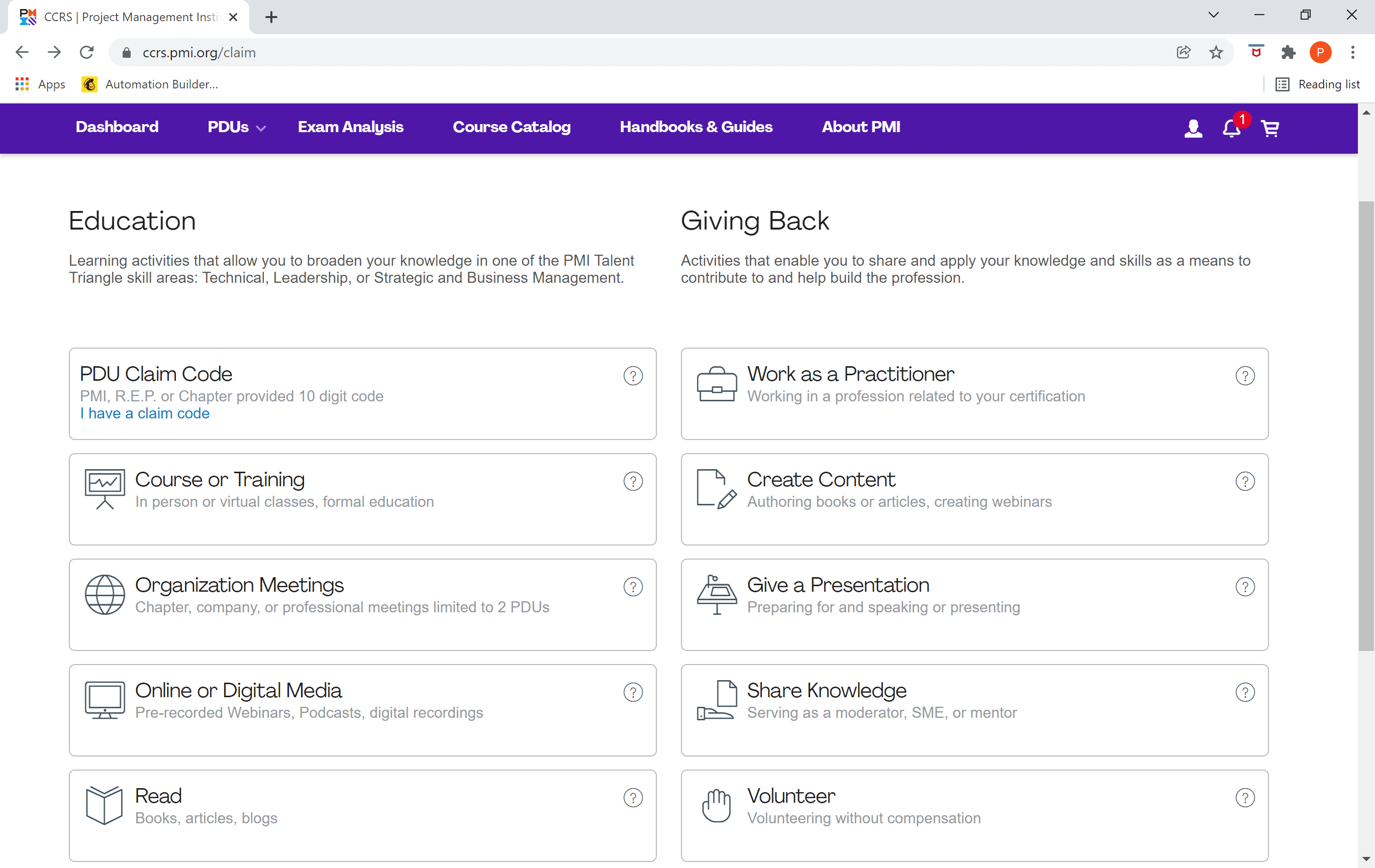
Task: Open the user account profile icon
Action: [1193, 128]
